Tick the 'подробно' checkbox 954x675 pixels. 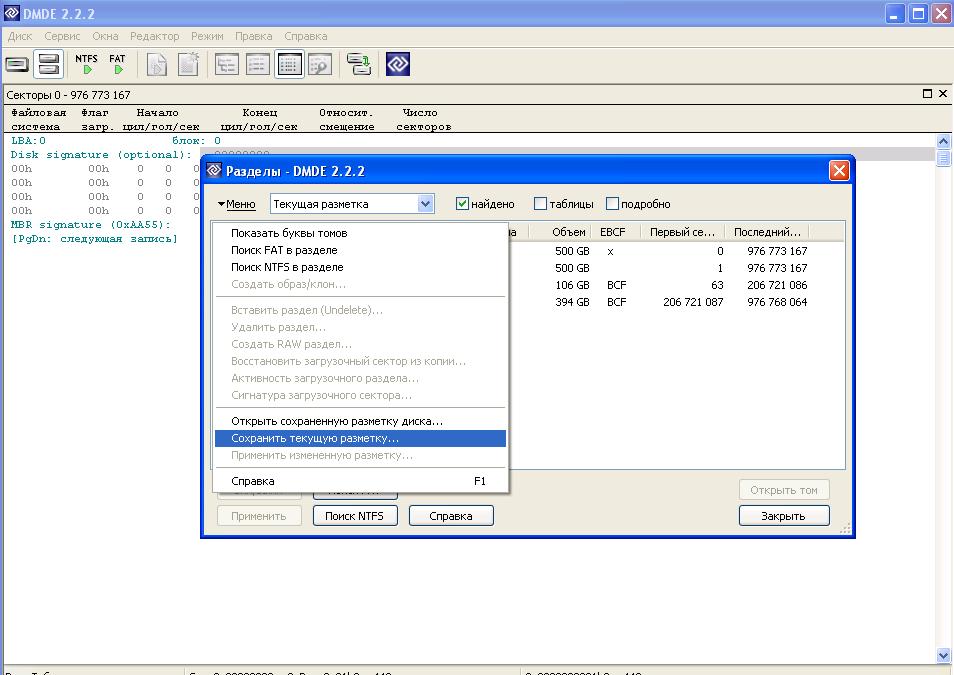point(613,204)
